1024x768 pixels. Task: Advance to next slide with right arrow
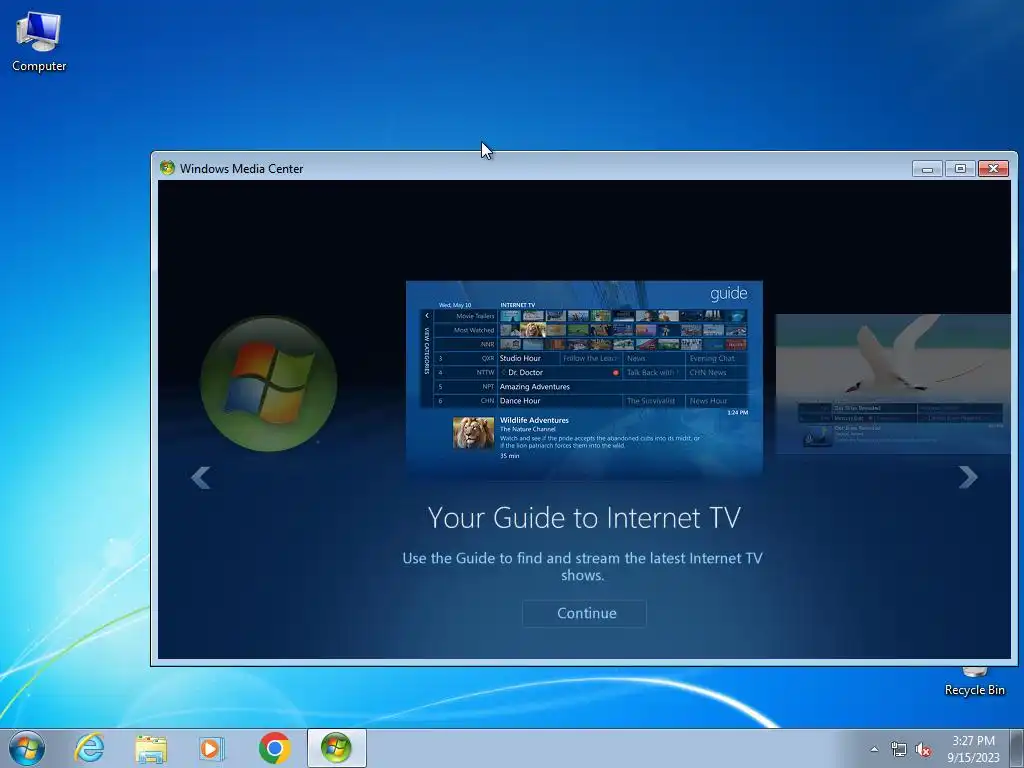point(968,477)
